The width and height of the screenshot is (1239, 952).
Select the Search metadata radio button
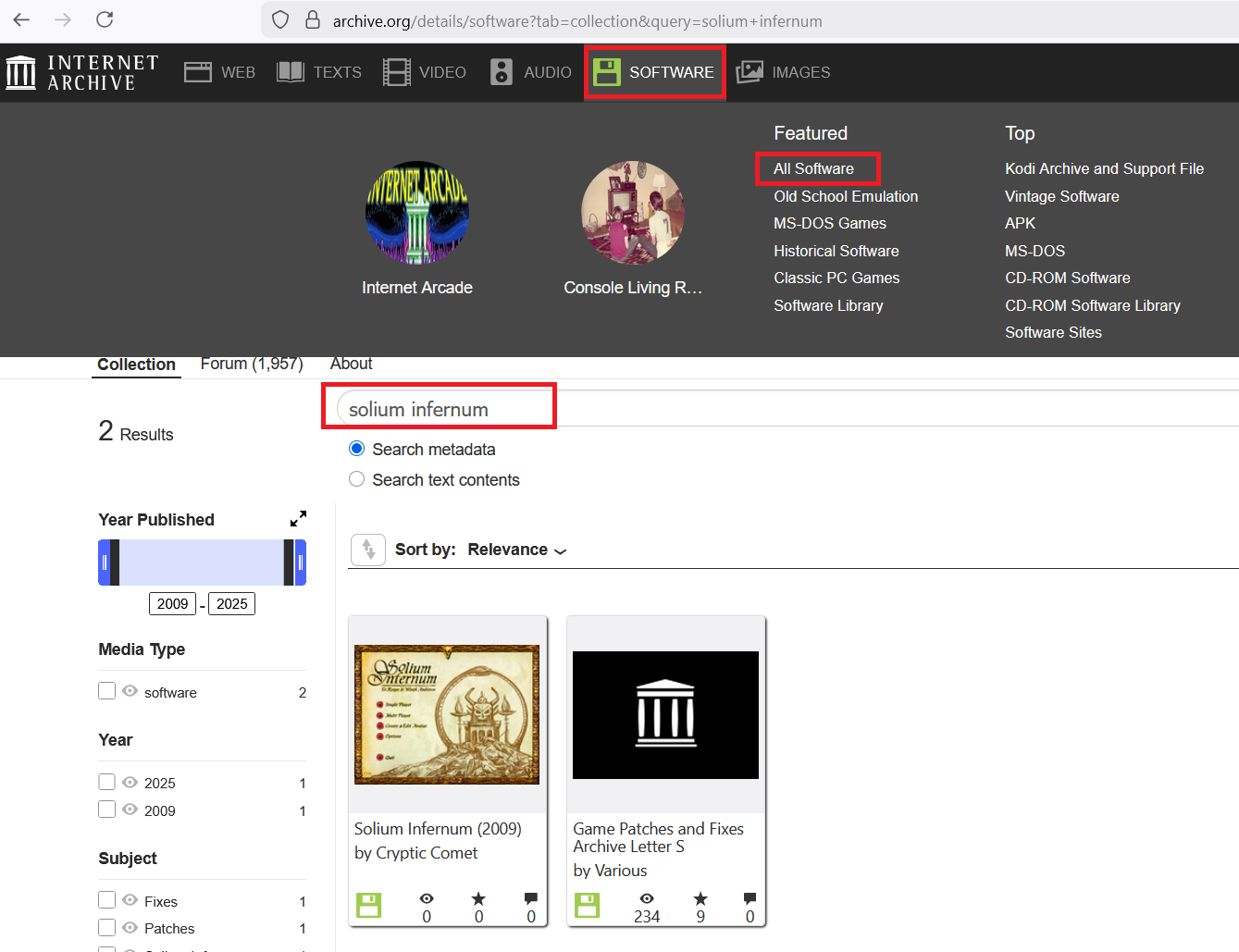pyautogui.click(x=356, y=449)
